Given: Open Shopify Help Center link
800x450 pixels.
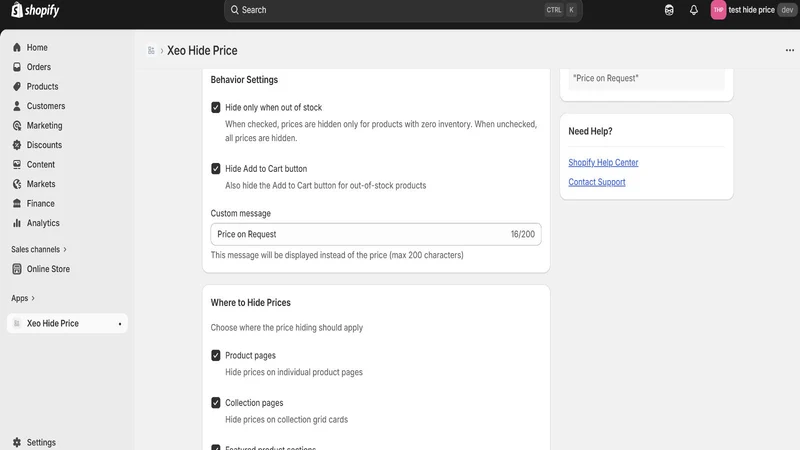Looking at the screenshot, I should (x=603, y=162).
